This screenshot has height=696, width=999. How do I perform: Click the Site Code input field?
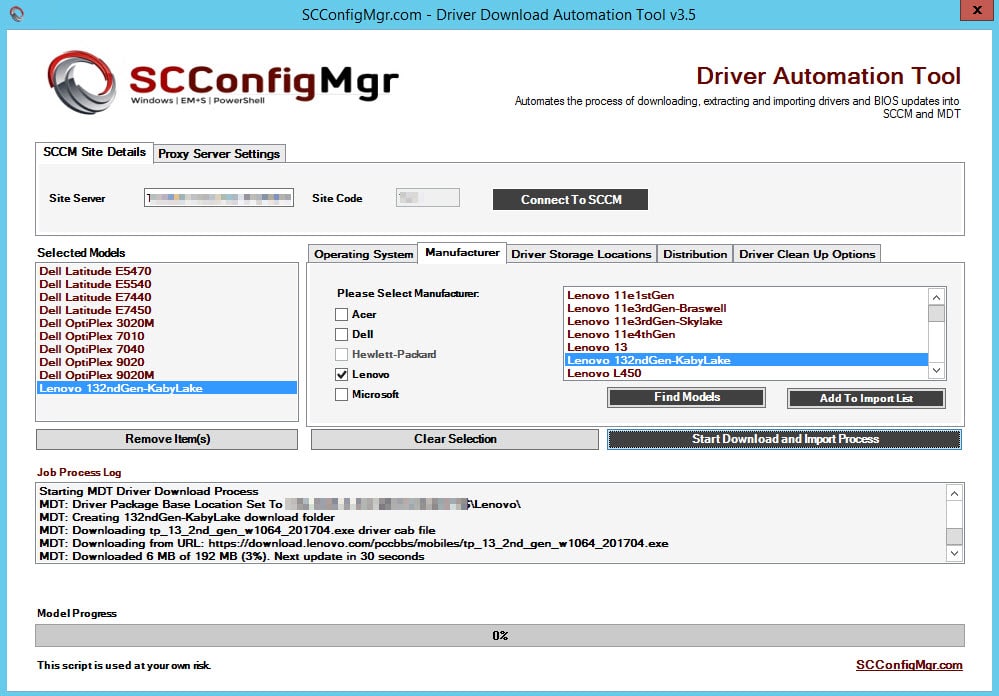point(428,198)
